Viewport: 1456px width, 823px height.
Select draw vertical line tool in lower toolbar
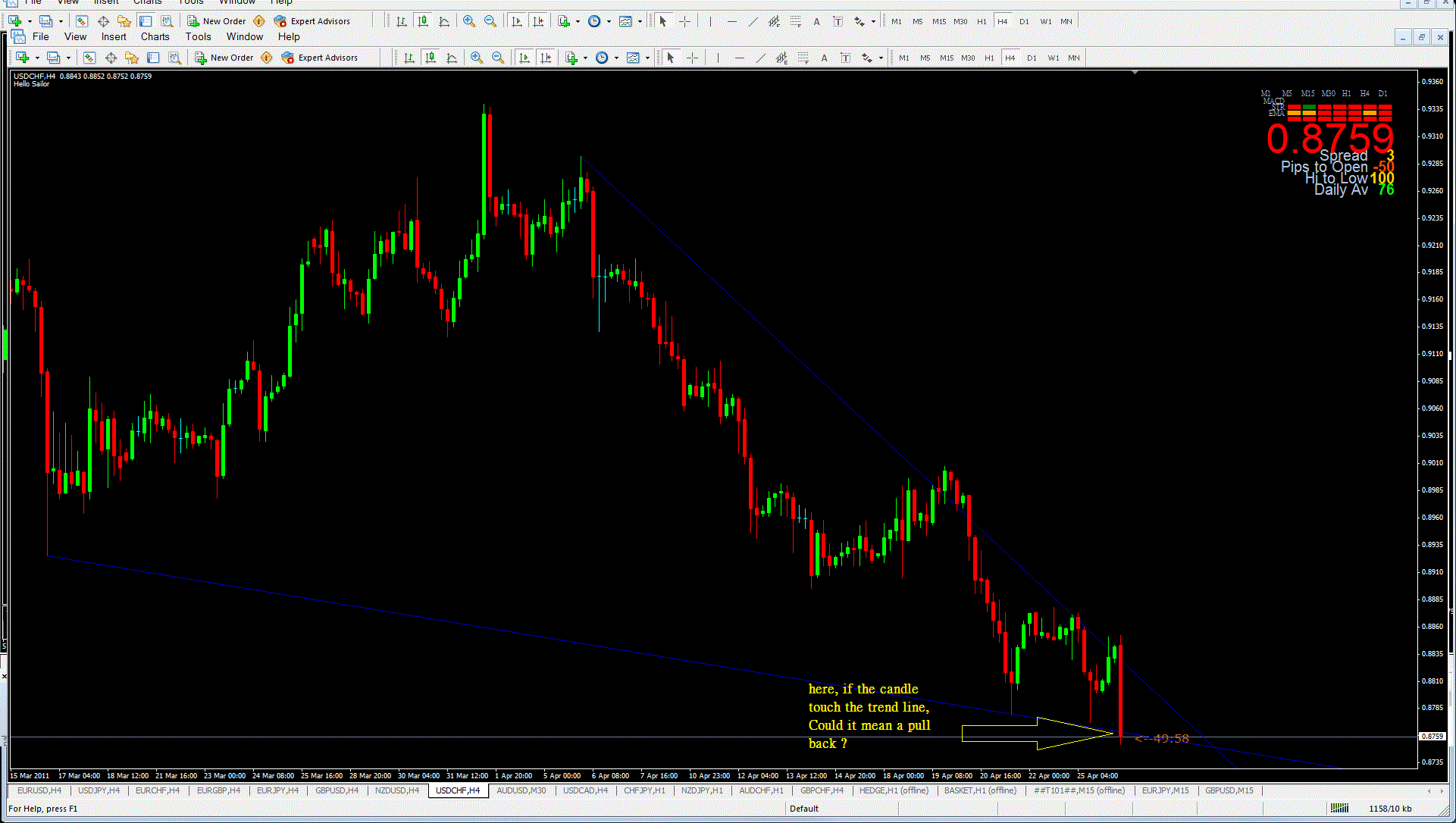point(718,58)
